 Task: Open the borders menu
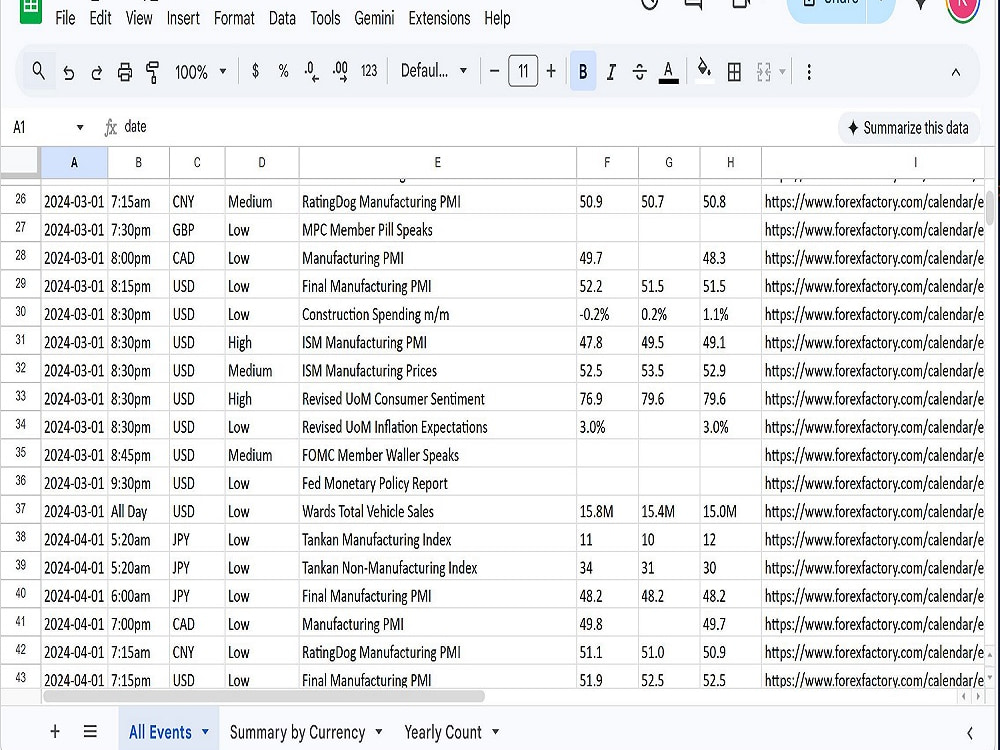tap(734, 72)
